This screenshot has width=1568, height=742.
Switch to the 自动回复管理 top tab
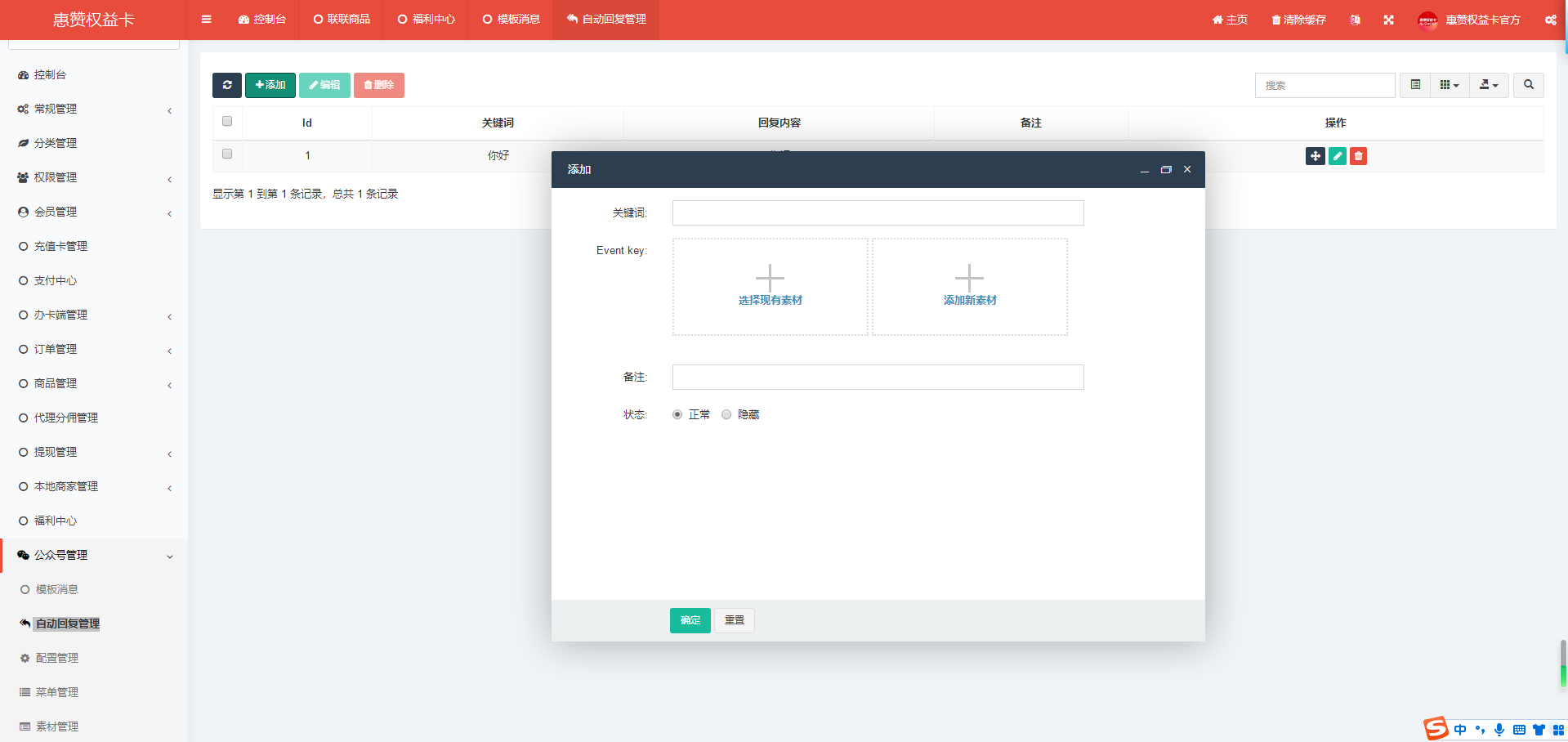[x=606, y=20]
